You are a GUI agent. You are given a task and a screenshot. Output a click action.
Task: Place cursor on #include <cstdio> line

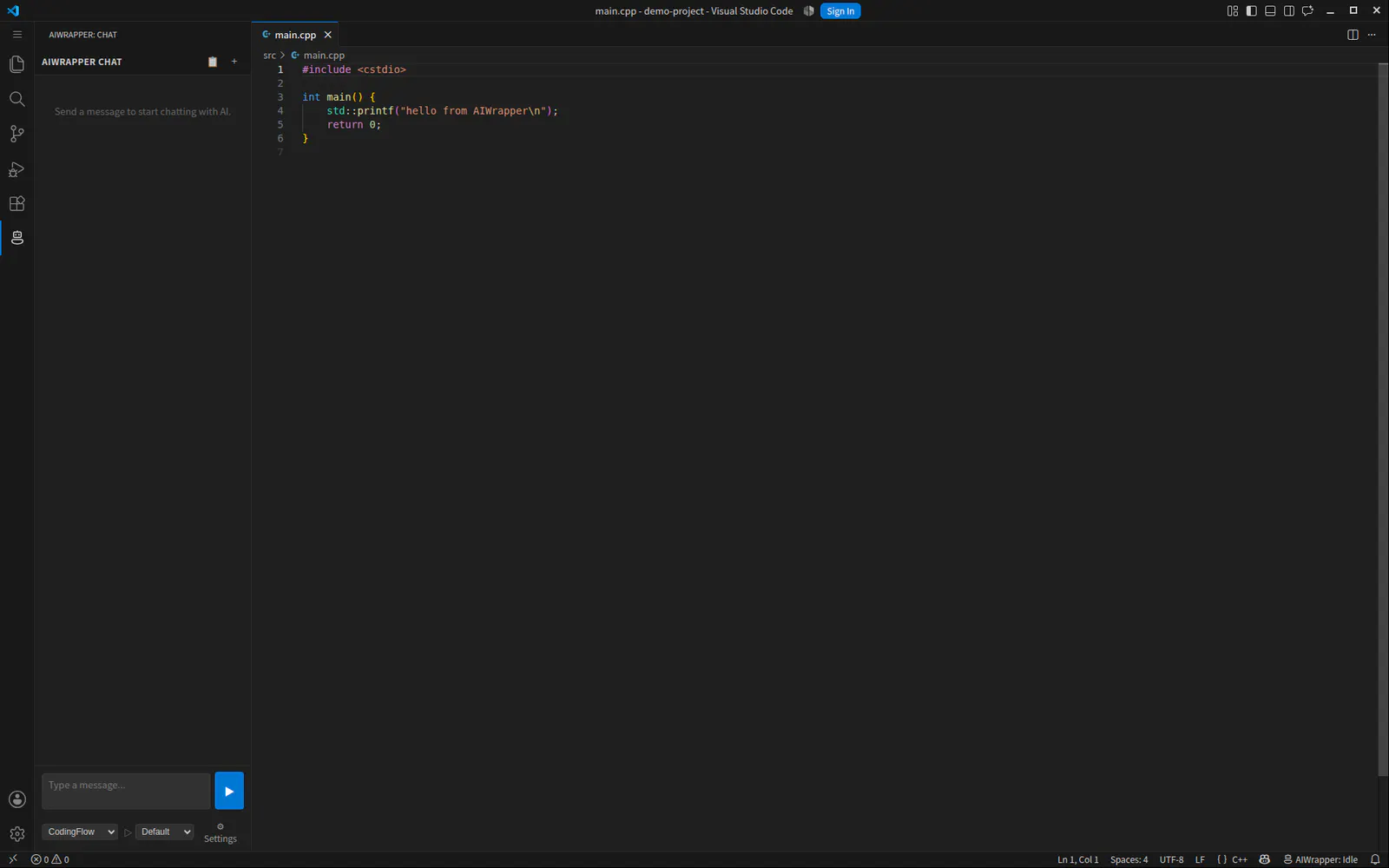click(354, 69)
